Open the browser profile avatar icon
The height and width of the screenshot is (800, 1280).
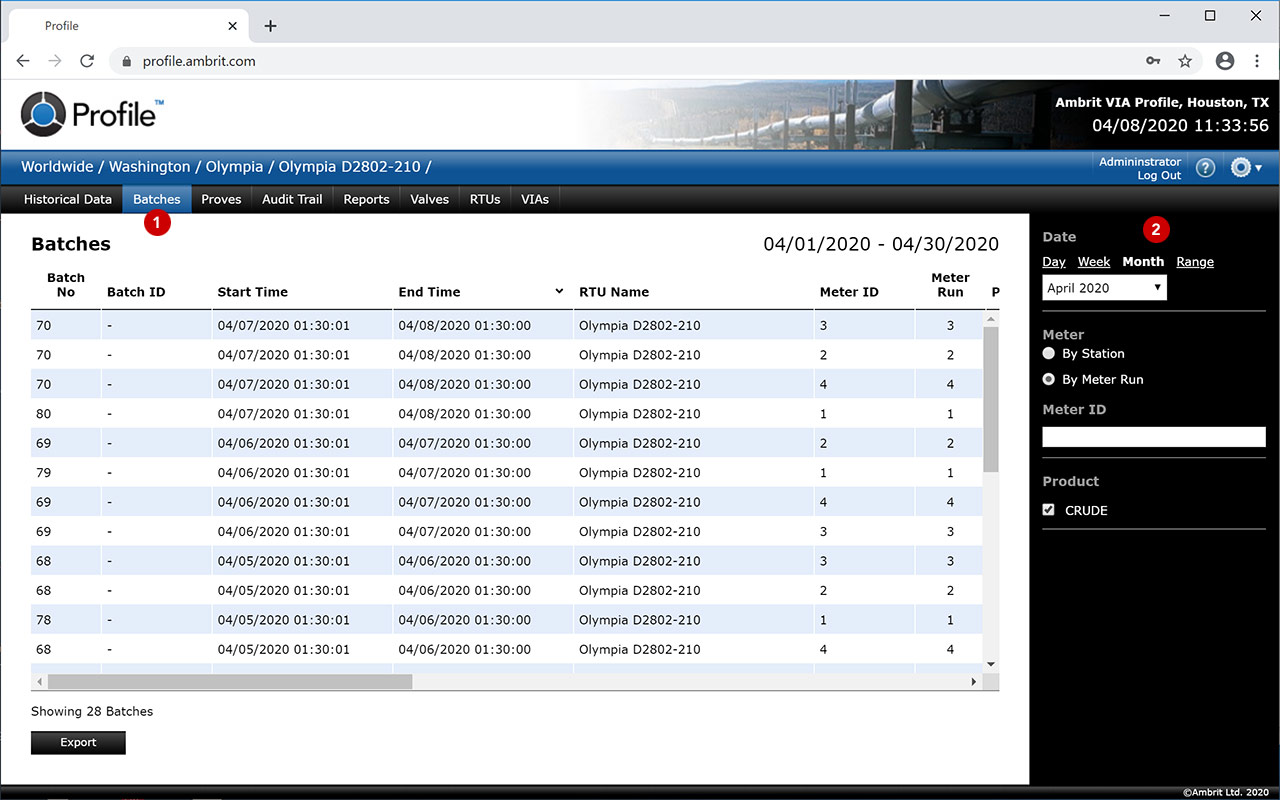tap(1225, 61)
